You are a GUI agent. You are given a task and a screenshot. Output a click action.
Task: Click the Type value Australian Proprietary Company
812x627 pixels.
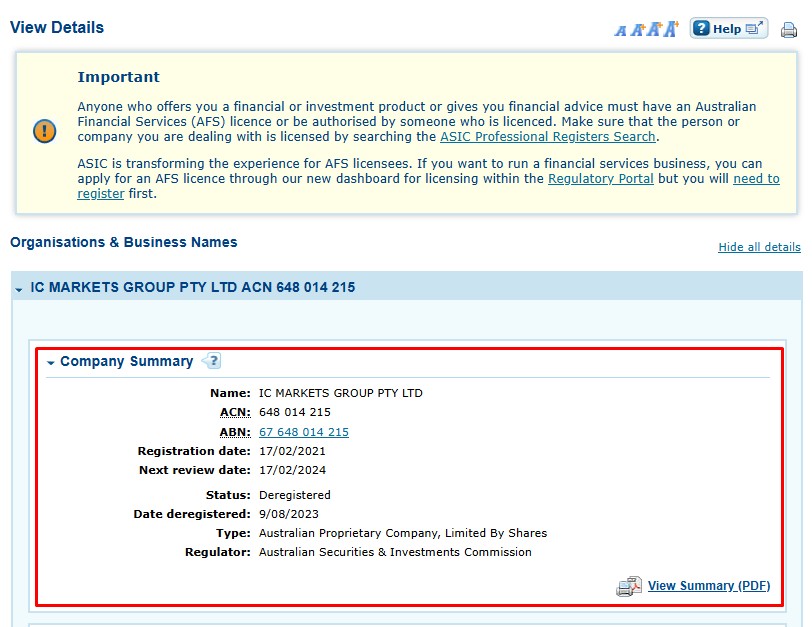coord(403,533)
